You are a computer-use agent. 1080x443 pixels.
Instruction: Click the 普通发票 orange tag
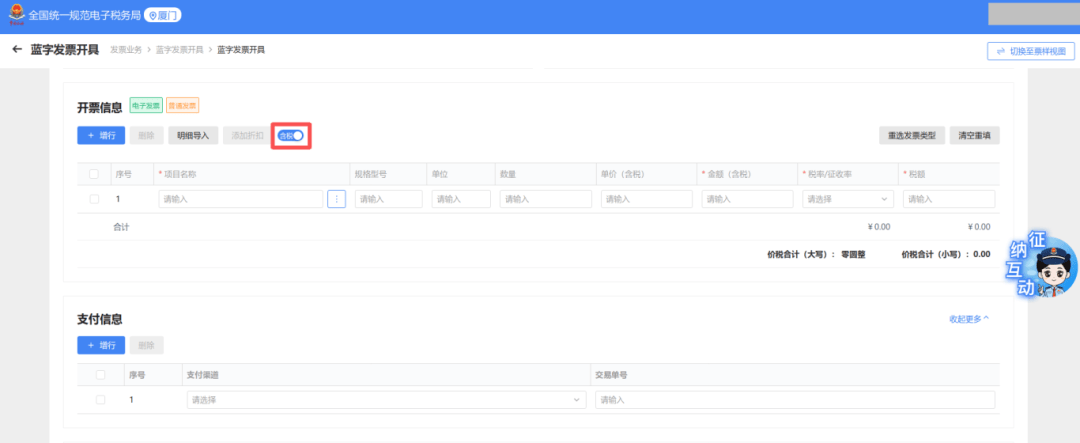pos(182,105)
